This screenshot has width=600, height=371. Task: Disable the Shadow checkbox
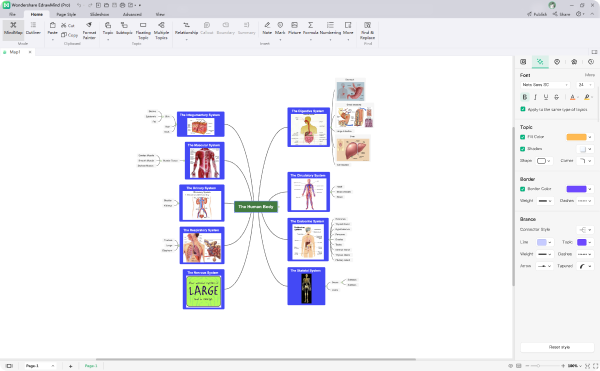[x=522, y=149]
